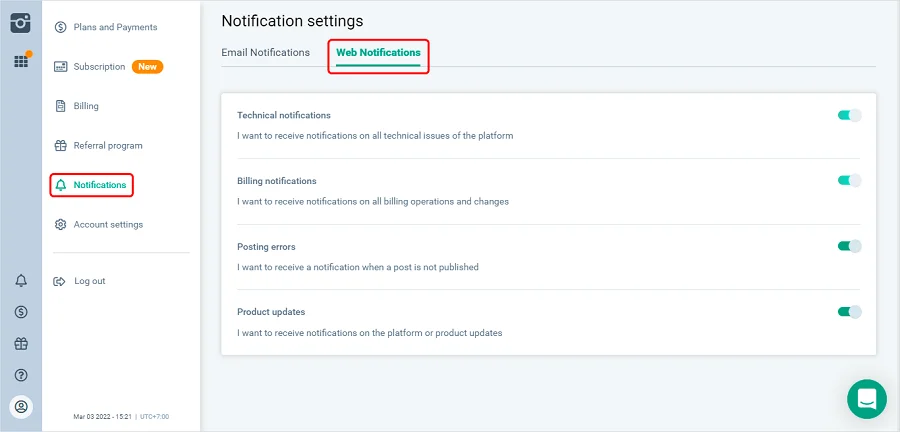The height and width of the screenshot is (432, 900).
Task: Open Account settings
Action: click(107, 225)
